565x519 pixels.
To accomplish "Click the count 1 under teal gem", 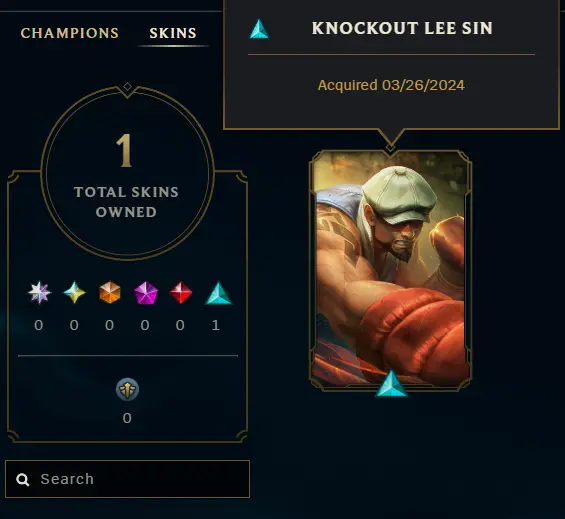I will point(215,325).
